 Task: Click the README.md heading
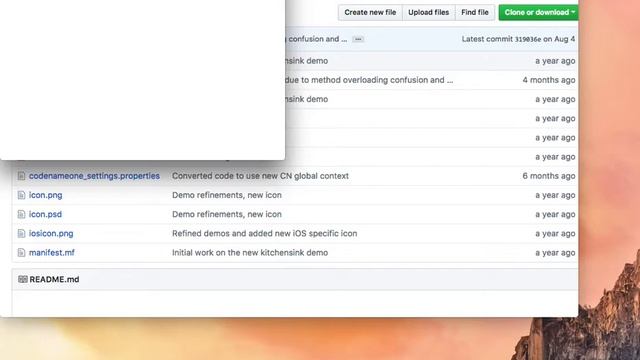54,279
